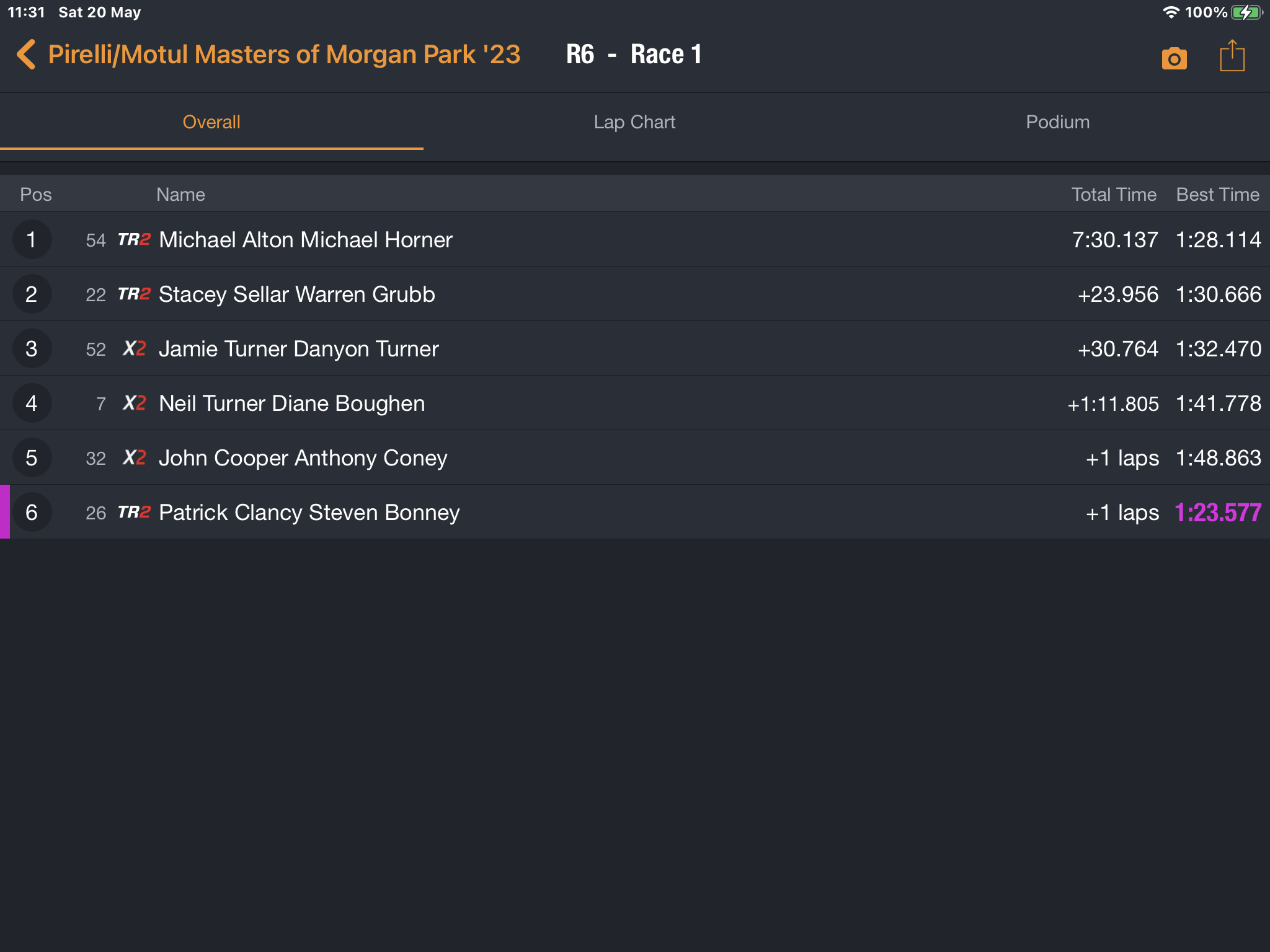The height and width of the screenshot is (952, 1270).
Task: Go back using the orange chevron arrow
Action: 26,55
